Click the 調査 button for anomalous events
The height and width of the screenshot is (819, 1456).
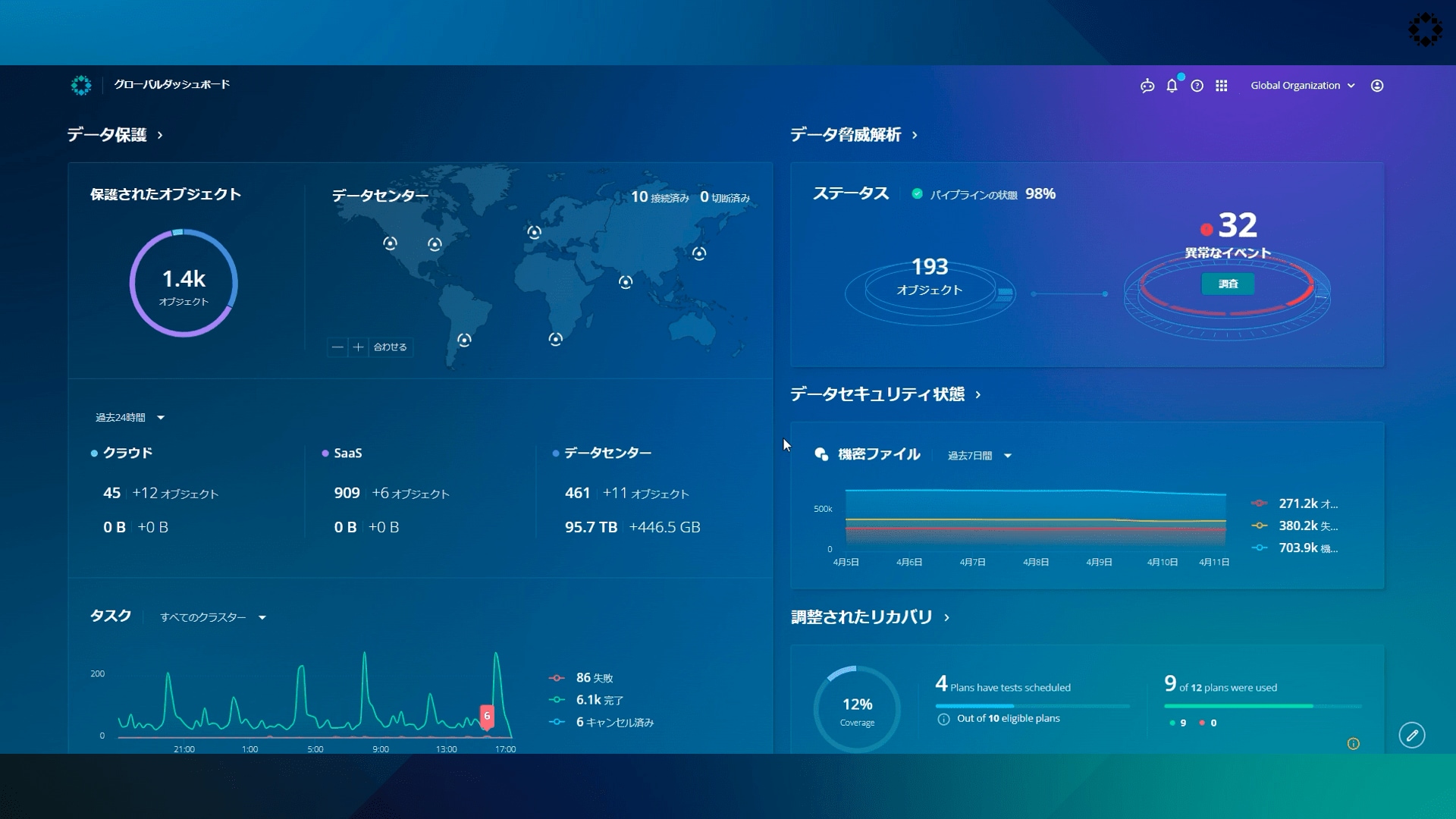pos(1228,284)
